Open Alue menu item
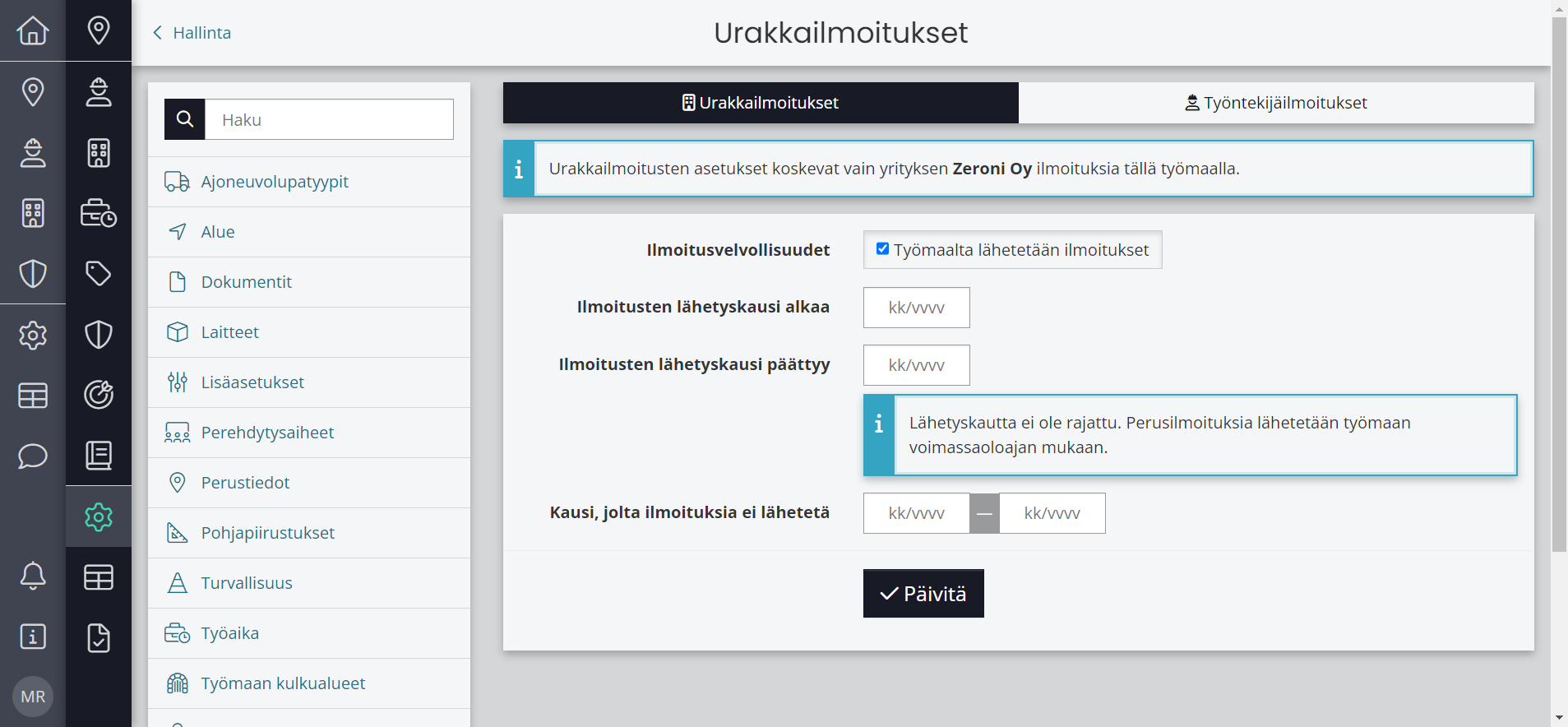The height and width of the screenshot is (727, 1568). [x=309, y=232]
